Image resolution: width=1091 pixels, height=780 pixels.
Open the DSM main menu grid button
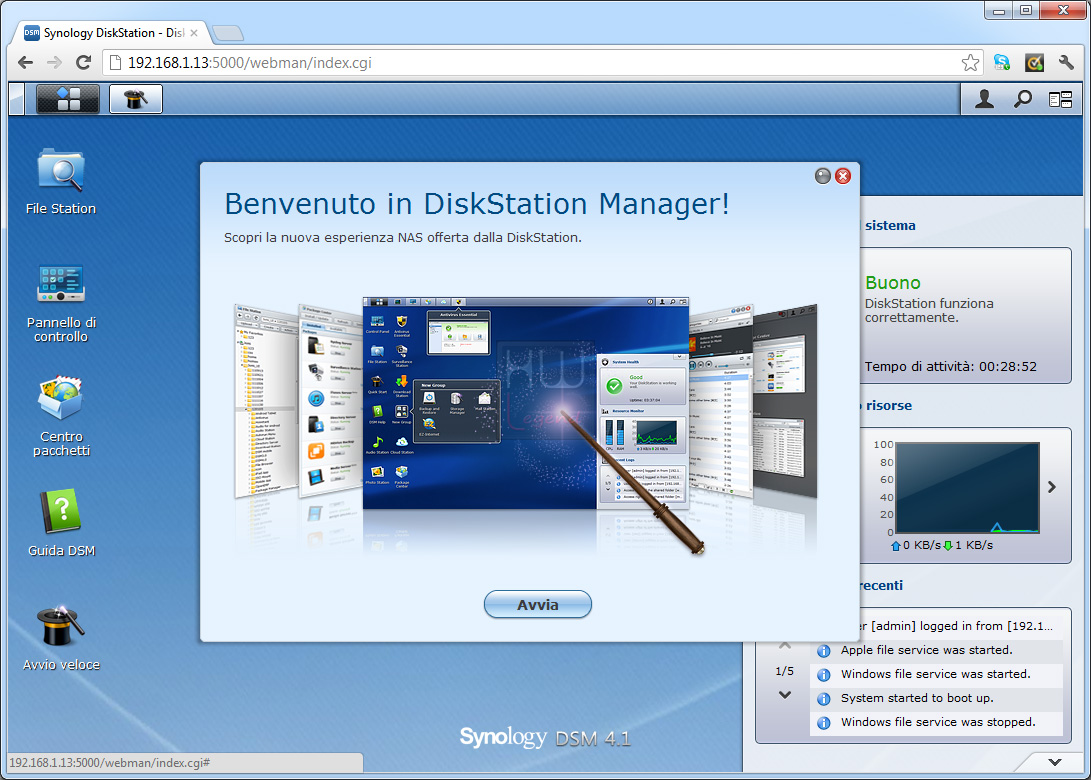pyautogui.click(x=67, y=99)
